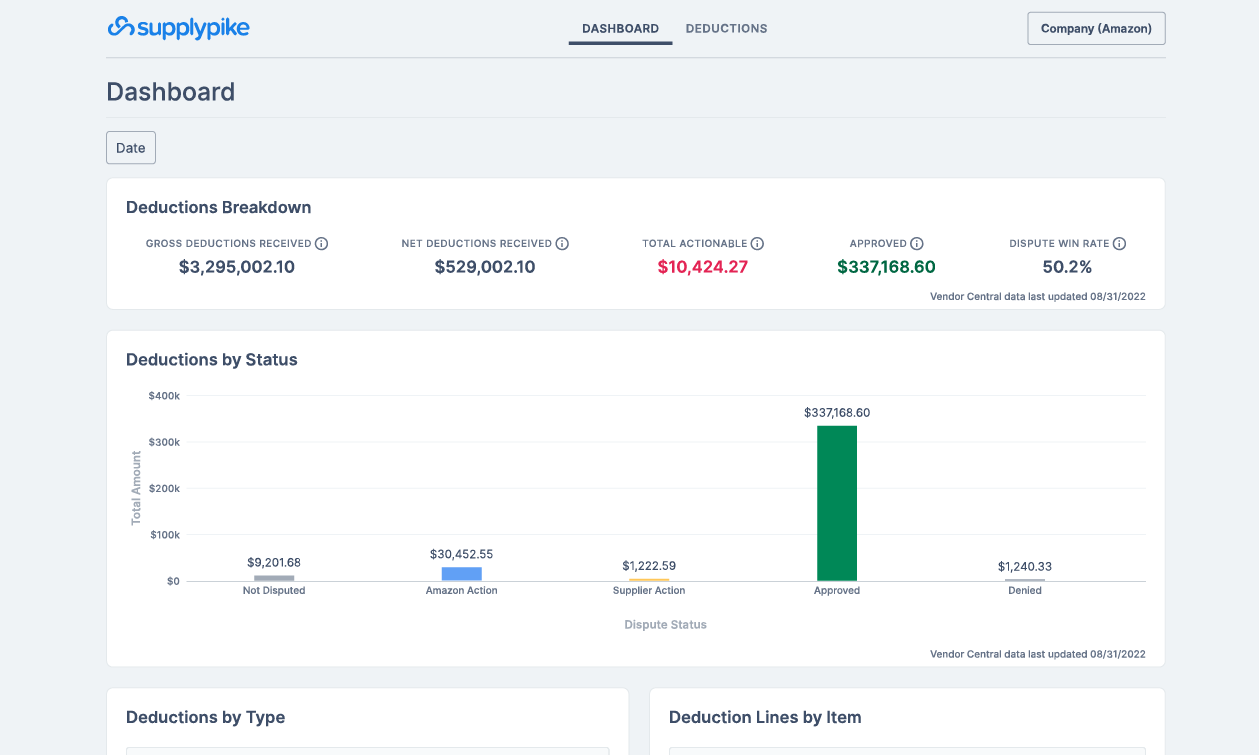Click the blue Amazon Action bar

[x=462, y=574]
